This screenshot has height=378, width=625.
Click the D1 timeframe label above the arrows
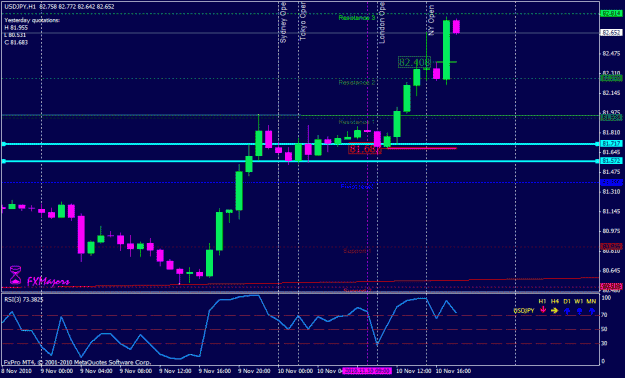pos(567,301)
